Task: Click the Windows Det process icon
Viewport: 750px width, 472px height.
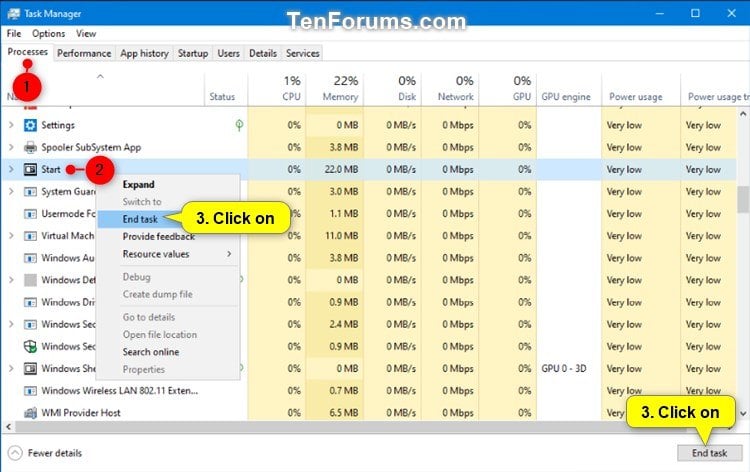Action: 30,280
